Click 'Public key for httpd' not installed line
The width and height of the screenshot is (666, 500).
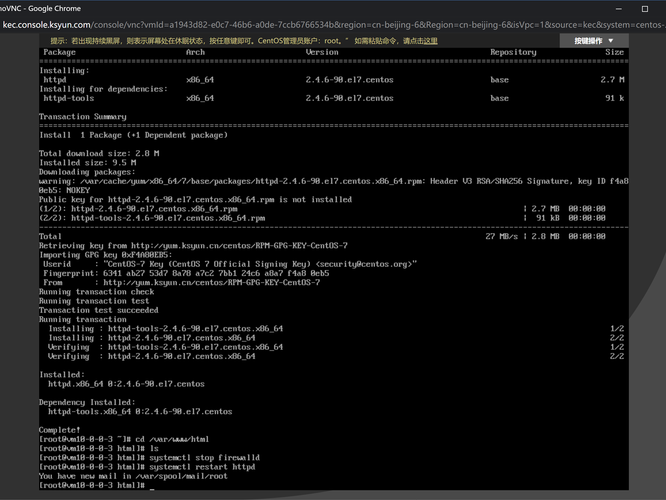tap(195, 200)
